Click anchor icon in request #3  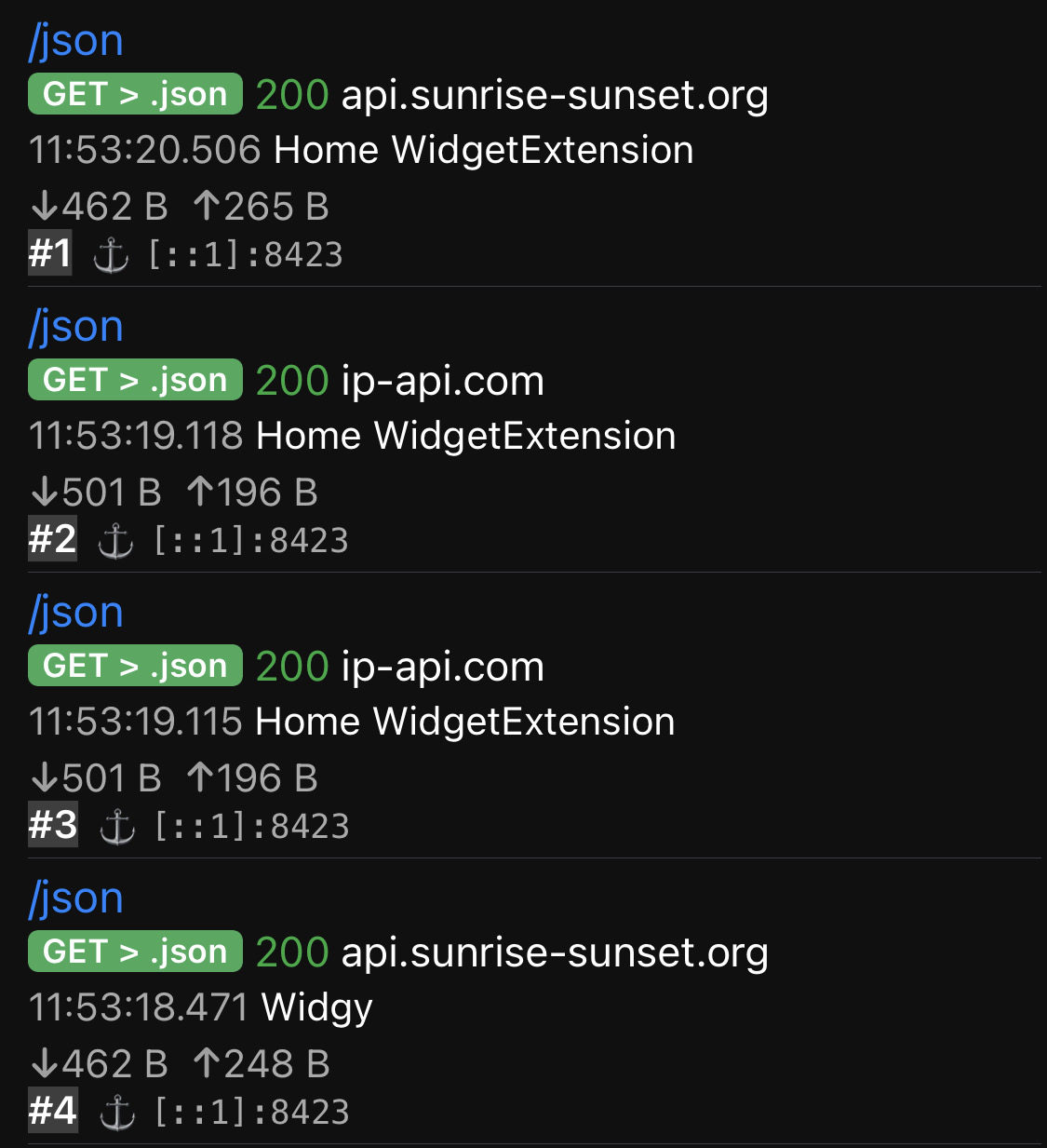117,827
